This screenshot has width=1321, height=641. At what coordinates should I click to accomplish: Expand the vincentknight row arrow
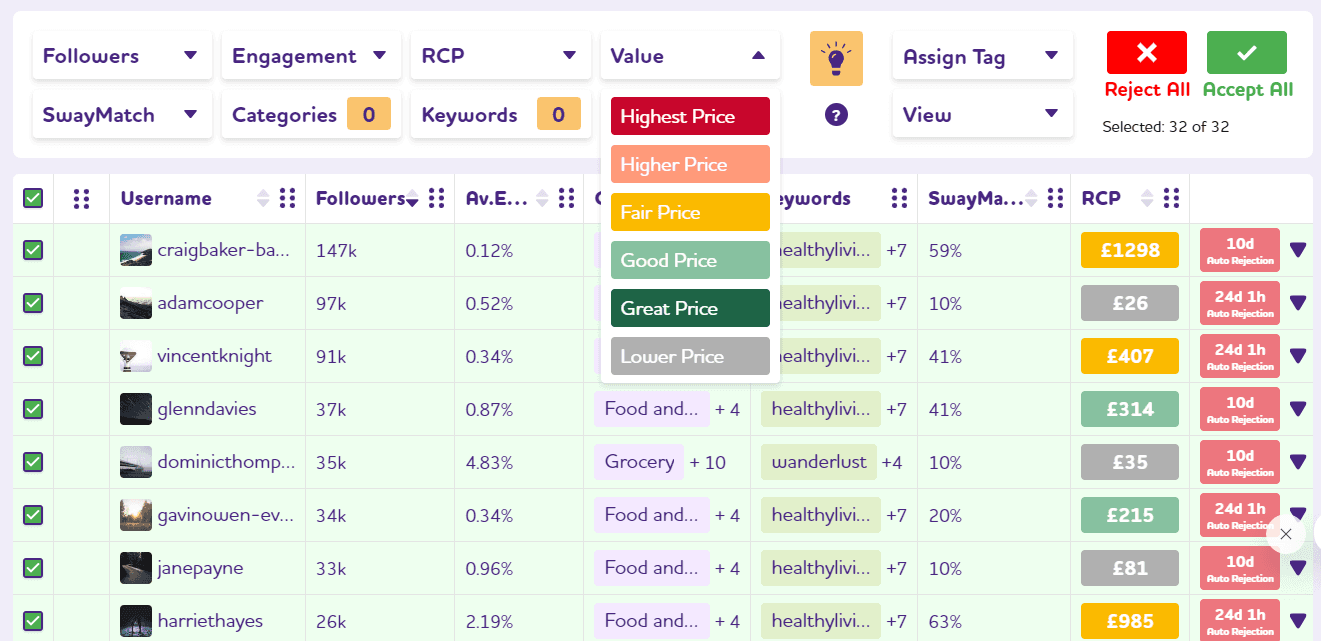pos(1298,356)
